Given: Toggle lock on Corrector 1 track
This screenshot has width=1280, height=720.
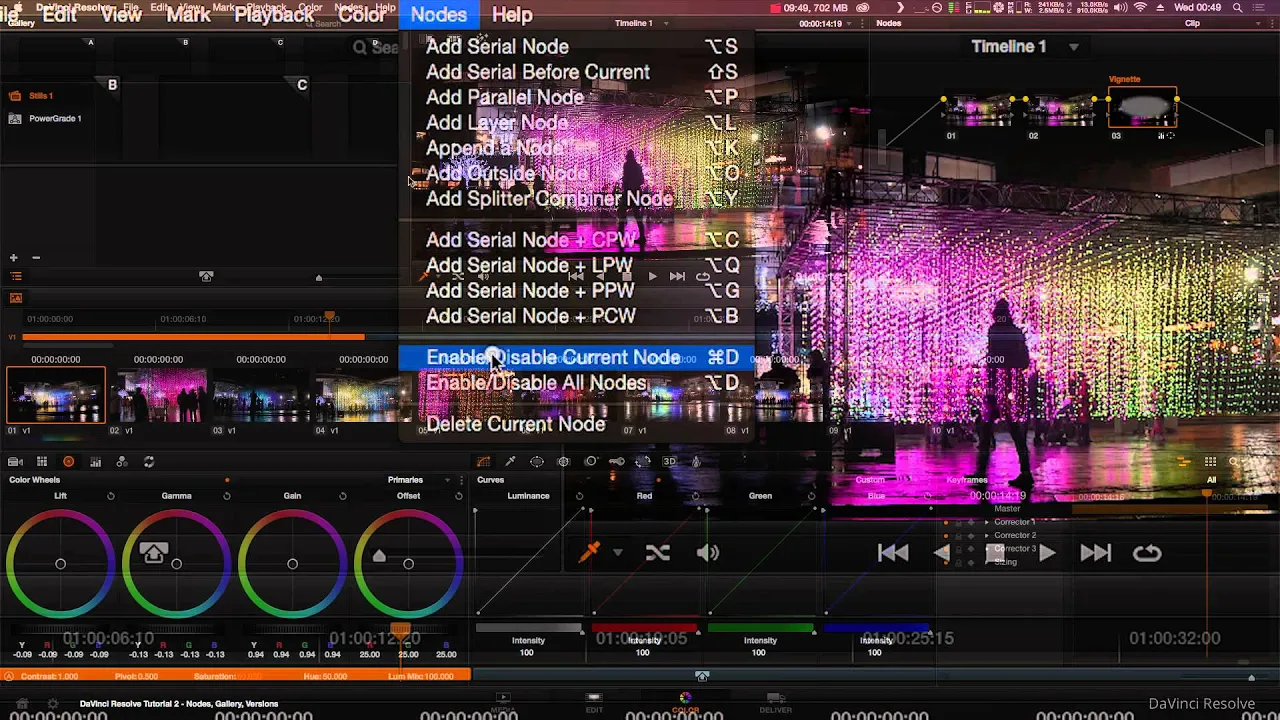Looking at the screenshot, I should coord(959,523).
